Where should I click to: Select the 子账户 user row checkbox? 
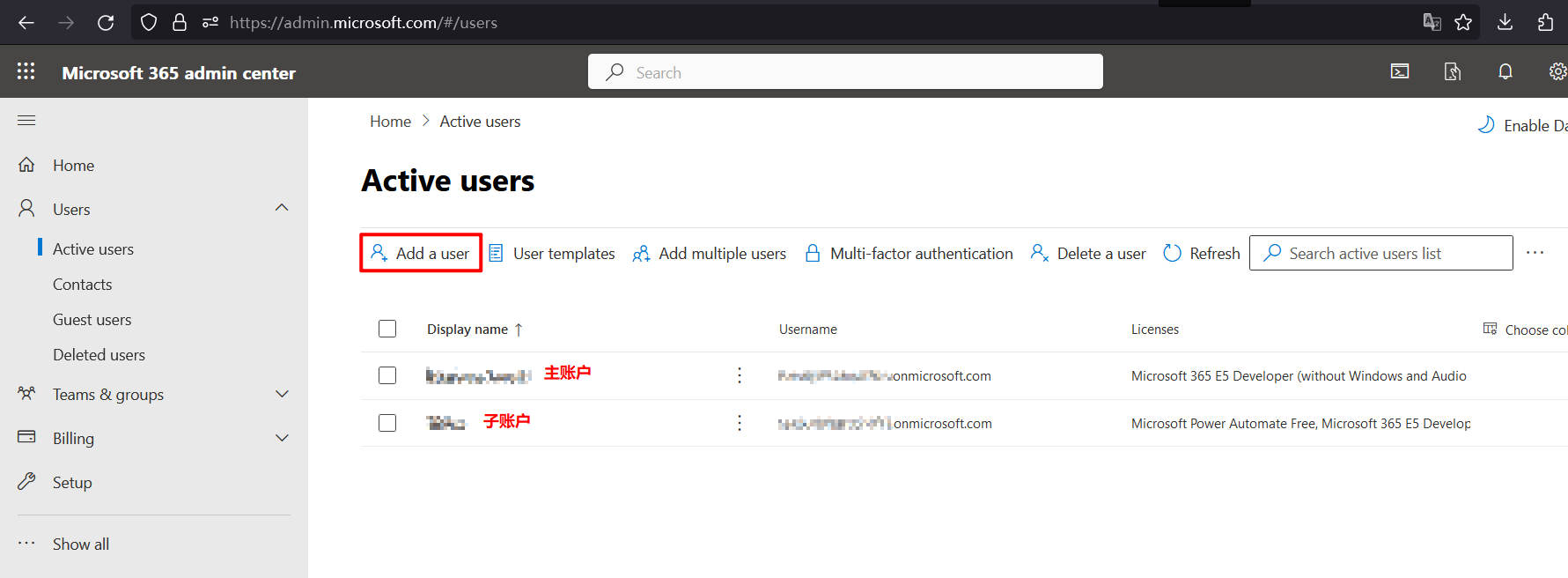387,423
